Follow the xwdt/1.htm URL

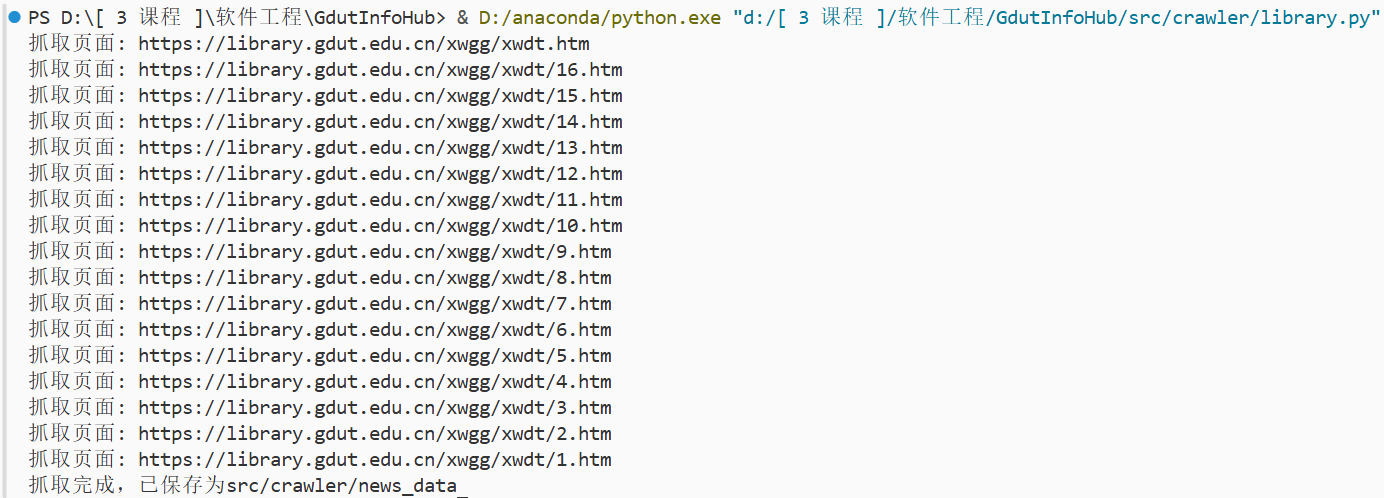pyautogui.click(x=374, y=460)
